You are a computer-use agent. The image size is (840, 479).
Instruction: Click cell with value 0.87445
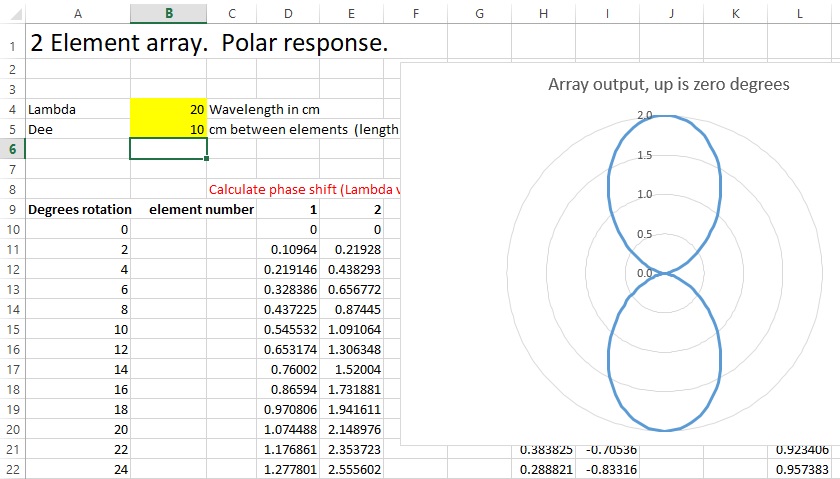351,310
